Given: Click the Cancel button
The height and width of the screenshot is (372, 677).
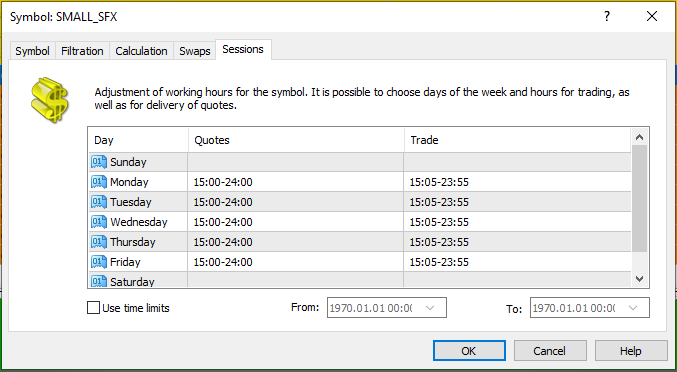Looking at the screenshot, I should tap(550, 351).
